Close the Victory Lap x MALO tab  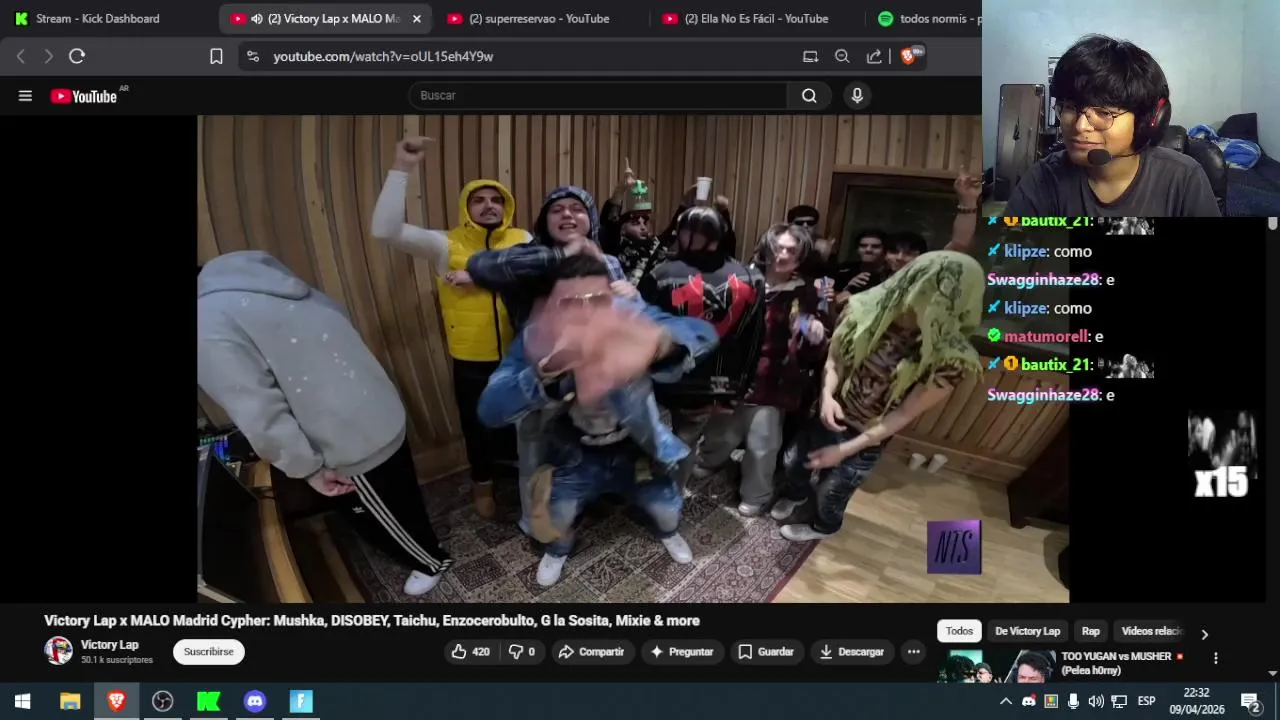click(x=417, y=19)
